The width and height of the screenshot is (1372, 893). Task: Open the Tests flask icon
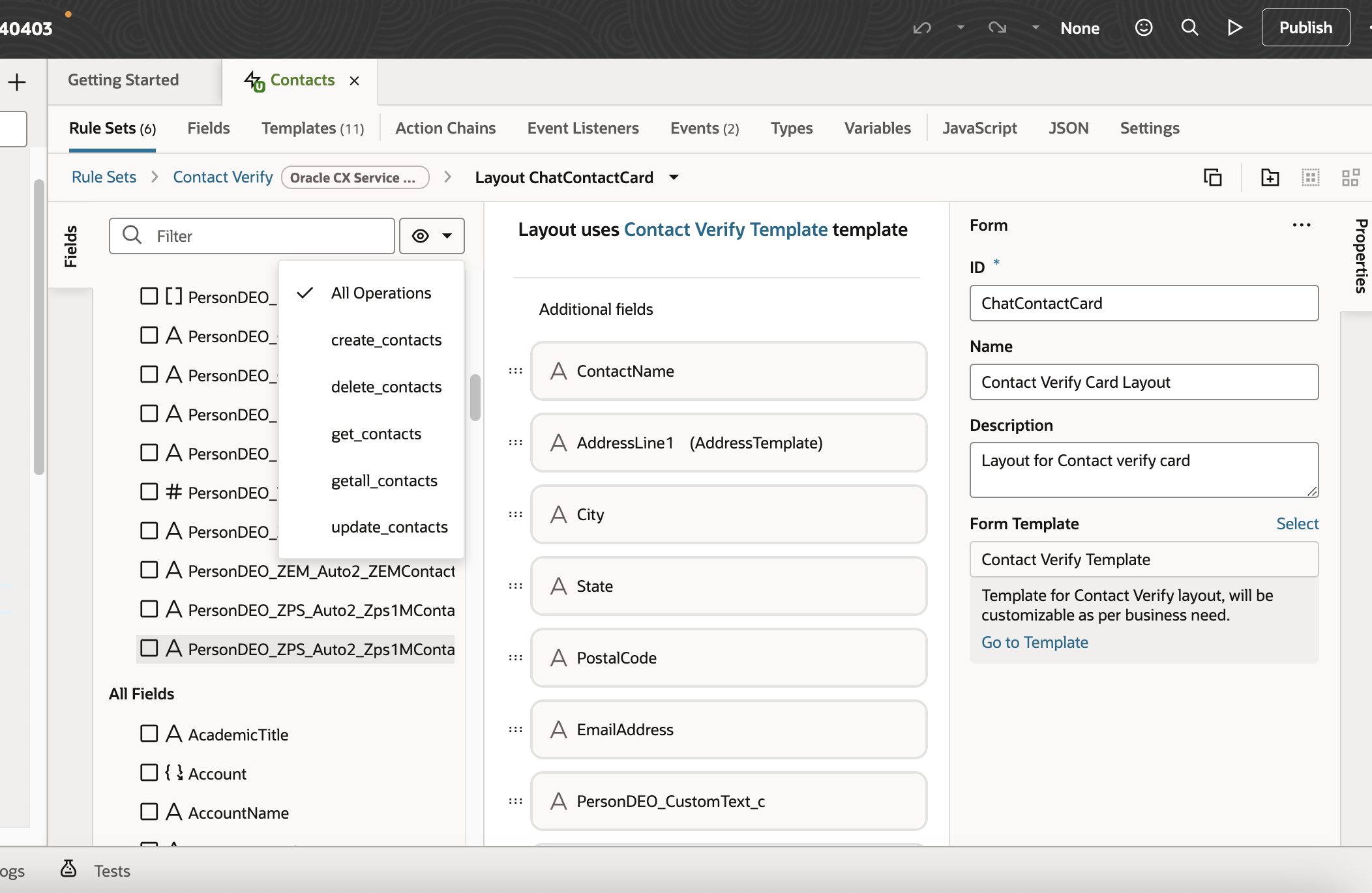68,869
